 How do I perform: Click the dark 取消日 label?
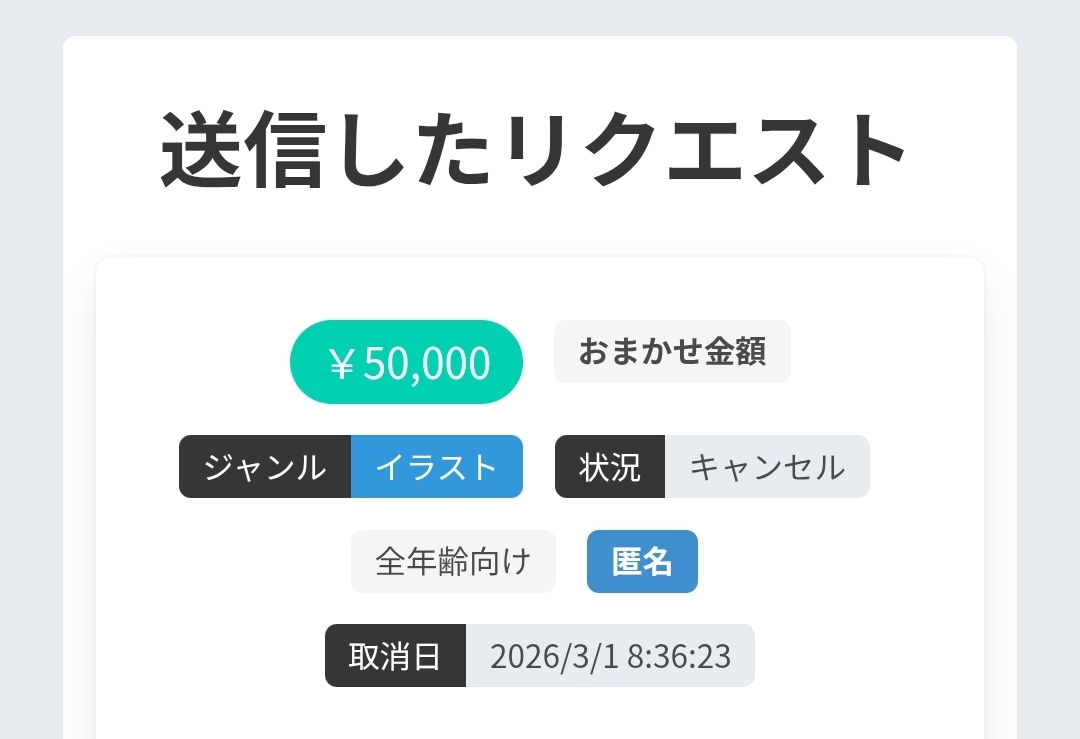(395, 656)
